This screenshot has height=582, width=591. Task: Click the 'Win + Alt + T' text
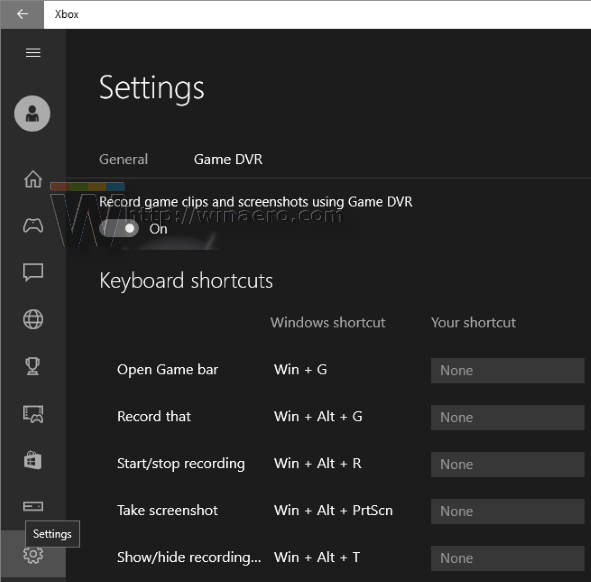tap(317, 557)
